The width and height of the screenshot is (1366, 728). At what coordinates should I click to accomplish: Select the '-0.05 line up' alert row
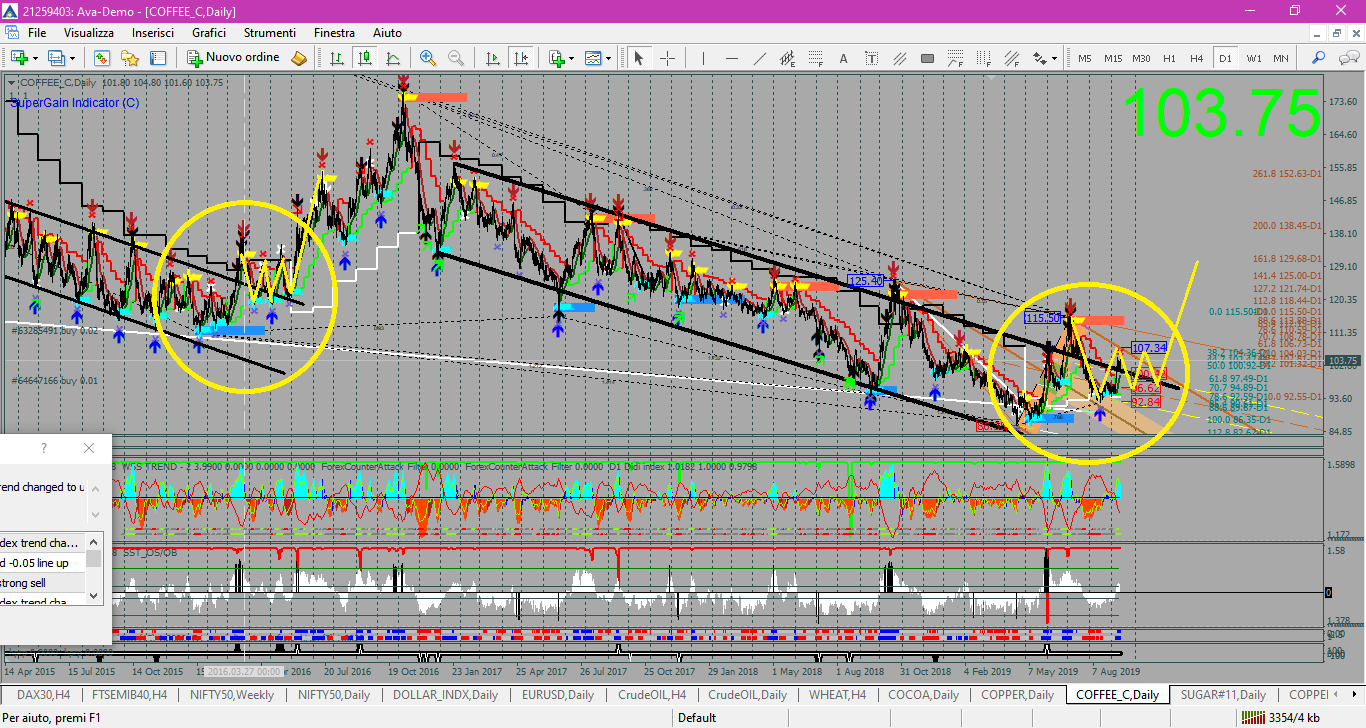(42, 563)
